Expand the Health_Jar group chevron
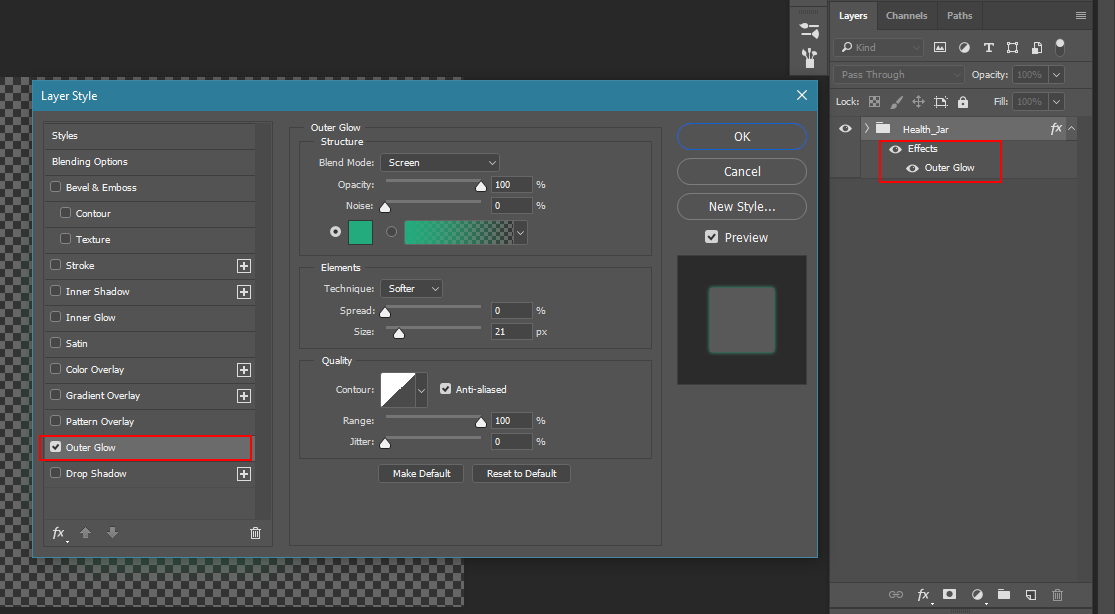The width and height of the screenshot is (1115, 614). (866, 128)
